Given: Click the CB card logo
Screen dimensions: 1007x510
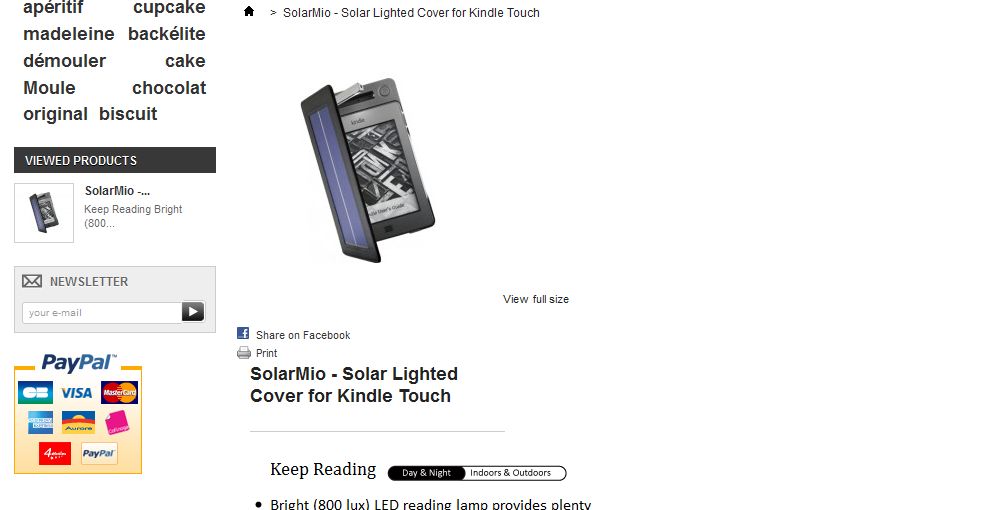Looking at the screenshot, I should tap(35, 392).
